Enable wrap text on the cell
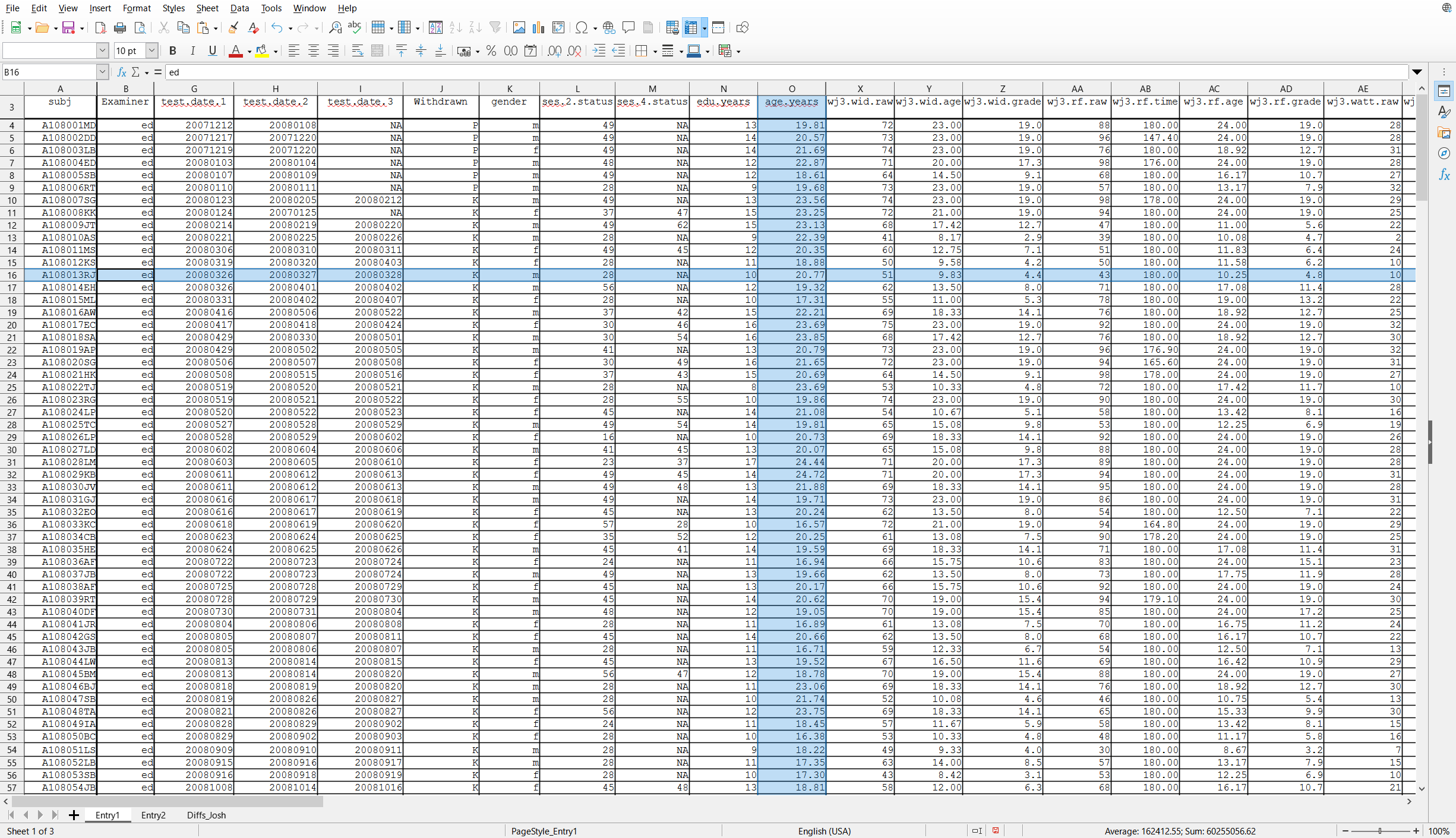Screen dimensions: 1456x838 pos(357,51)
